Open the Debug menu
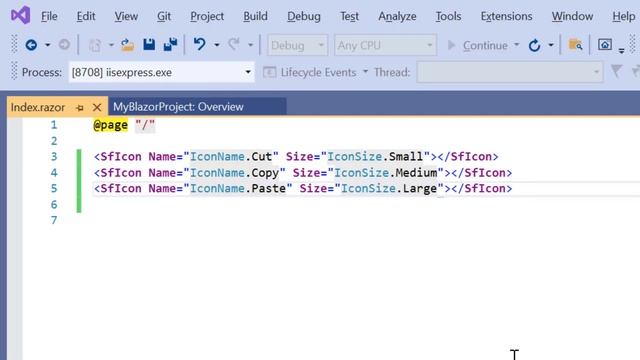Image resolution: width=640 pixels, height=360 pixels. point(304,16)
